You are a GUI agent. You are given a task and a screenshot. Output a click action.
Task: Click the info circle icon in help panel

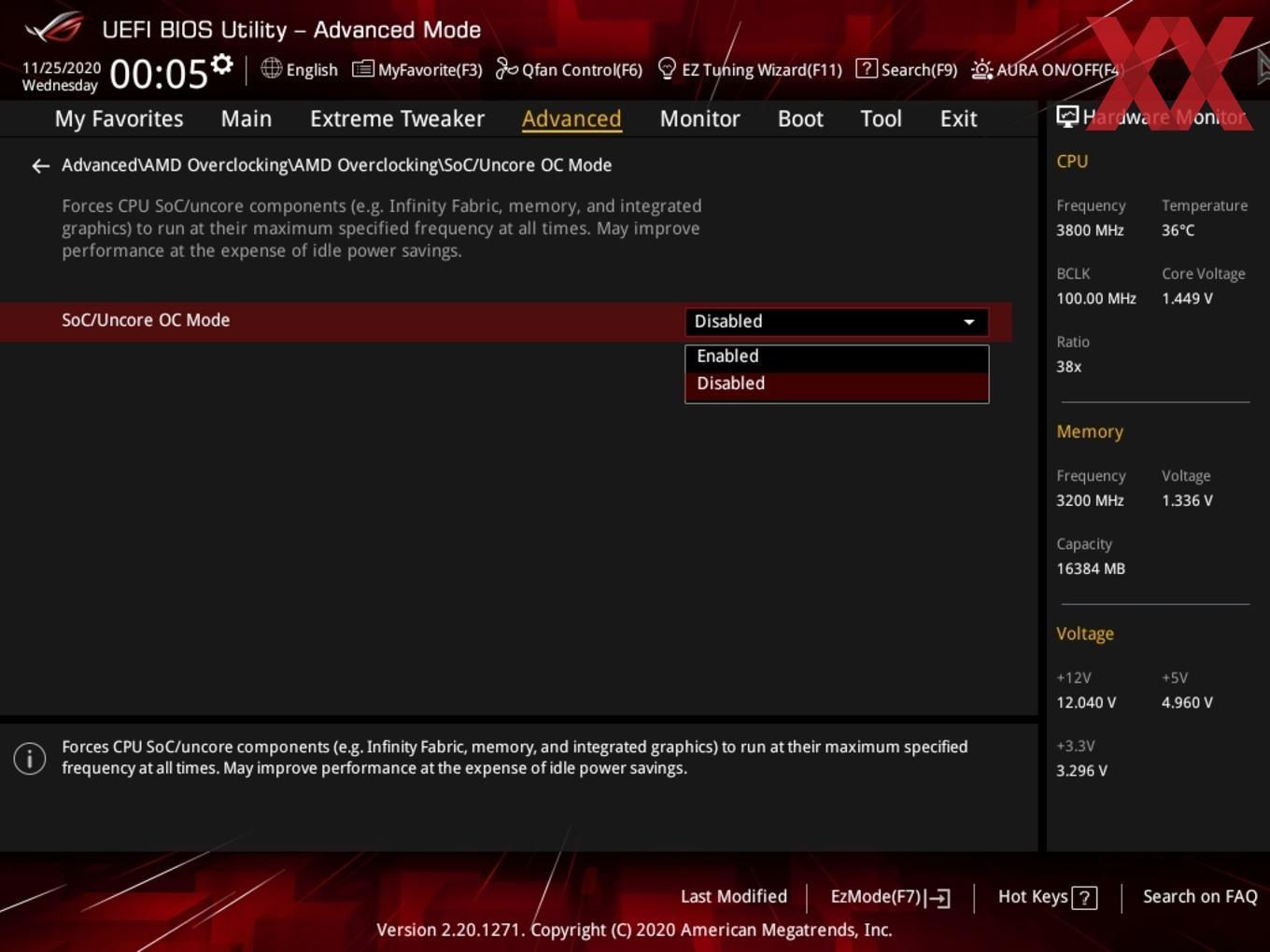tap(30, 758)
